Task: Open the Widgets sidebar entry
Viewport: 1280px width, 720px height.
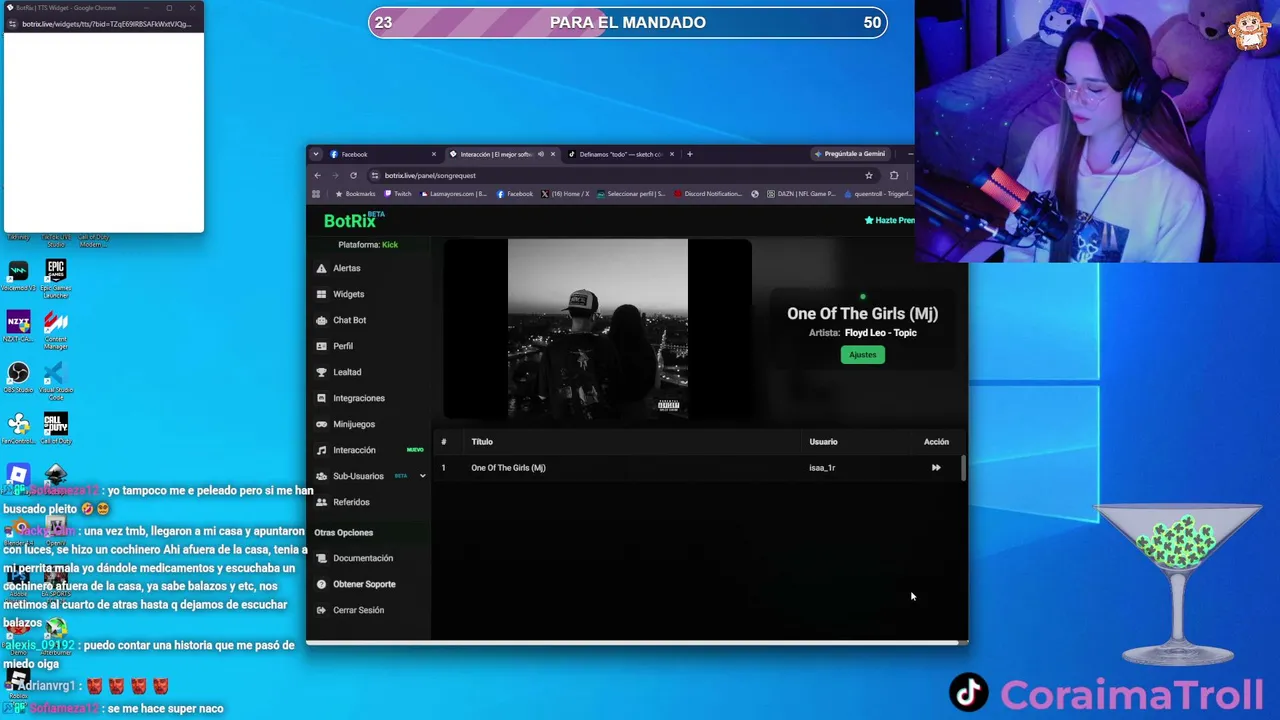Action: pyautogui.click(x=348, y=294)
